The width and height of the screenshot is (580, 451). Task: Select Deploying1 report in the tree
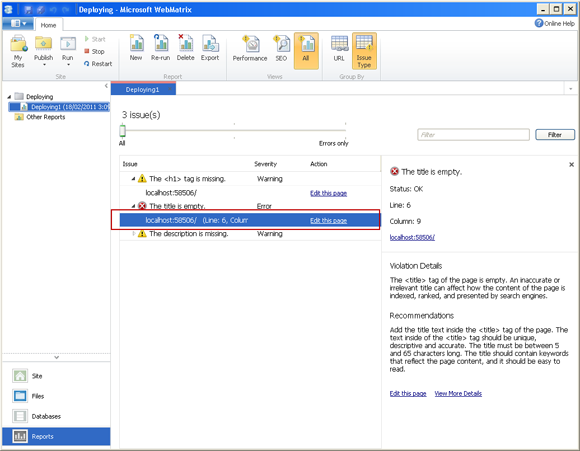point(59,107)
